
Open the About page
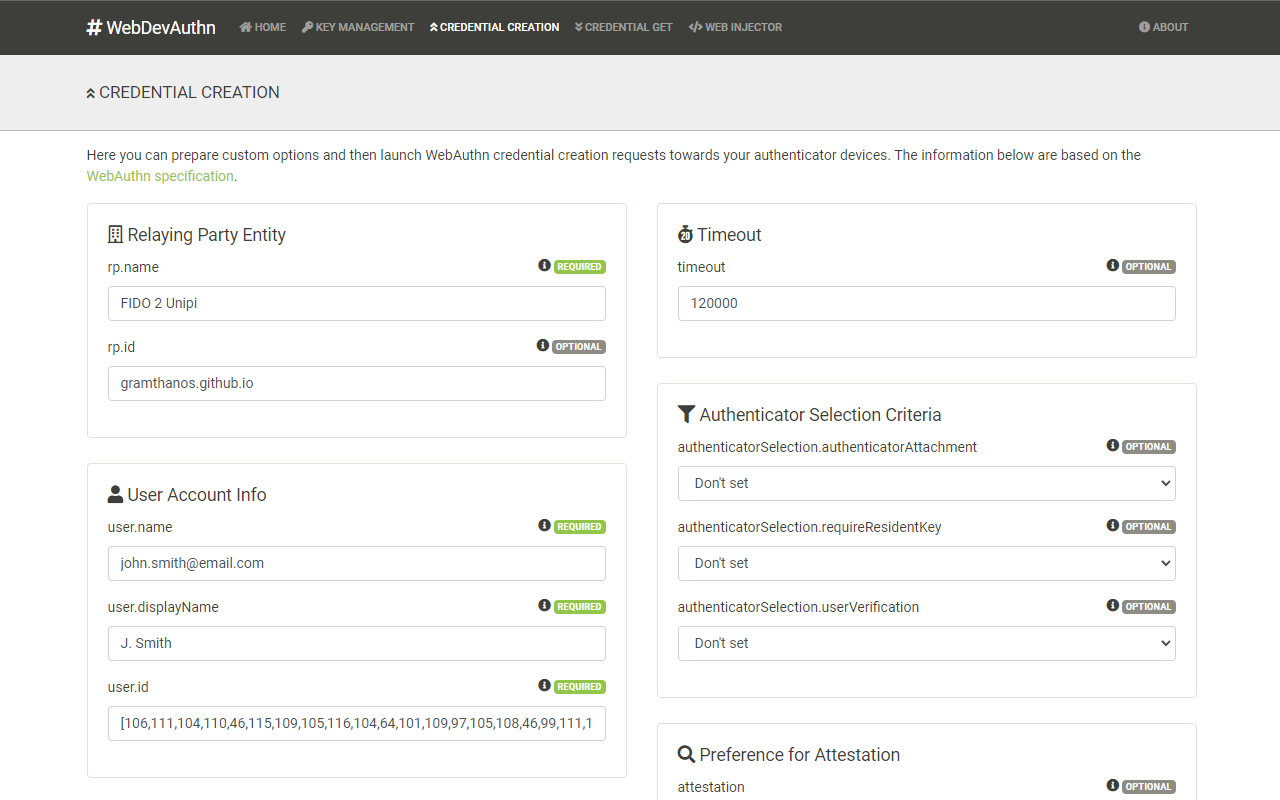(1164, 27)
